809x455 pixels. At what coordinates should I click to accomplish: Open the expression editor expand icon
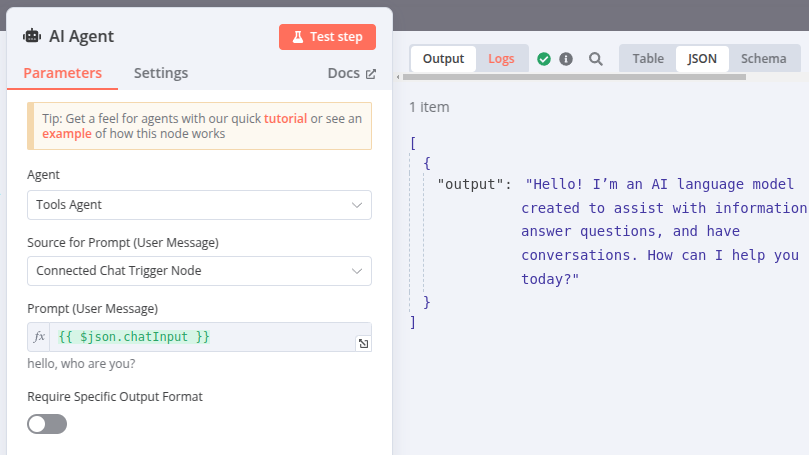(x=363, y=343)
